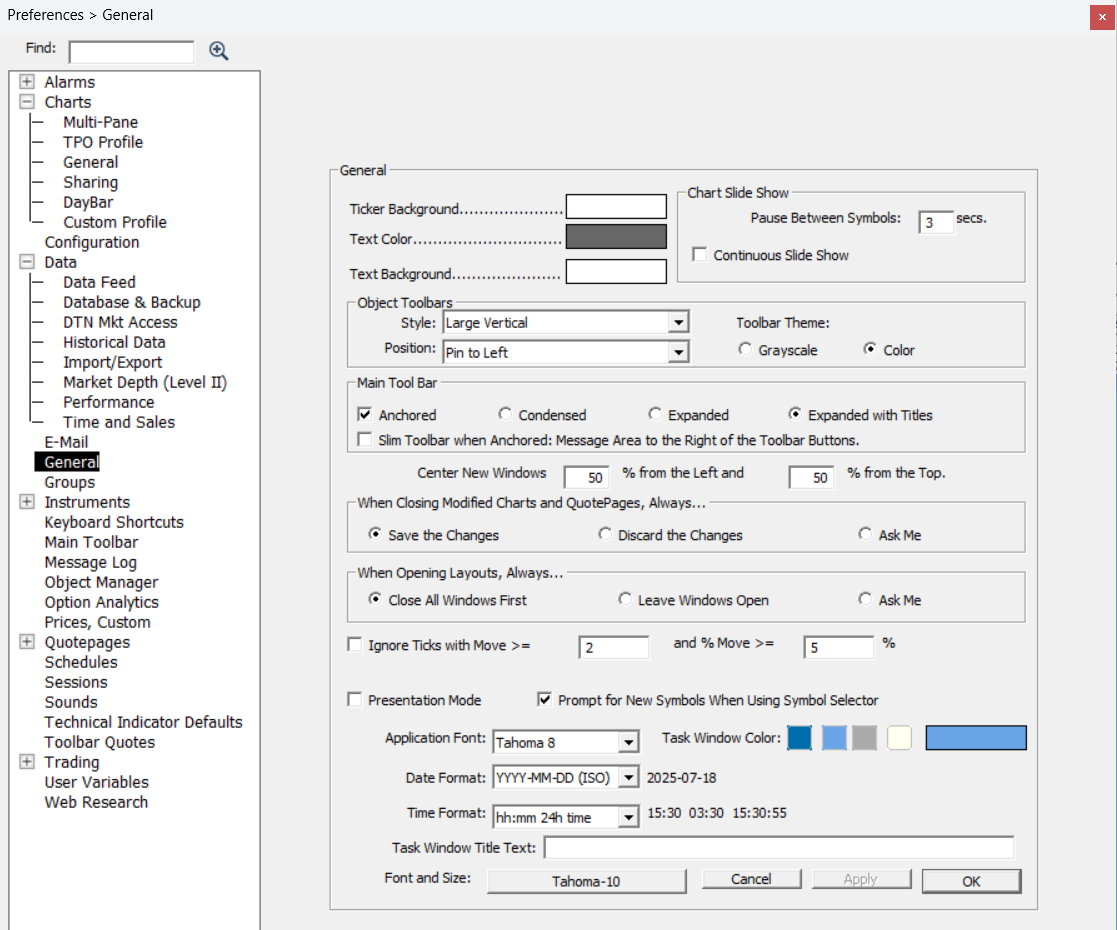Expand the Trading tree node
The image size is (1117, 930).
point(27,762)
